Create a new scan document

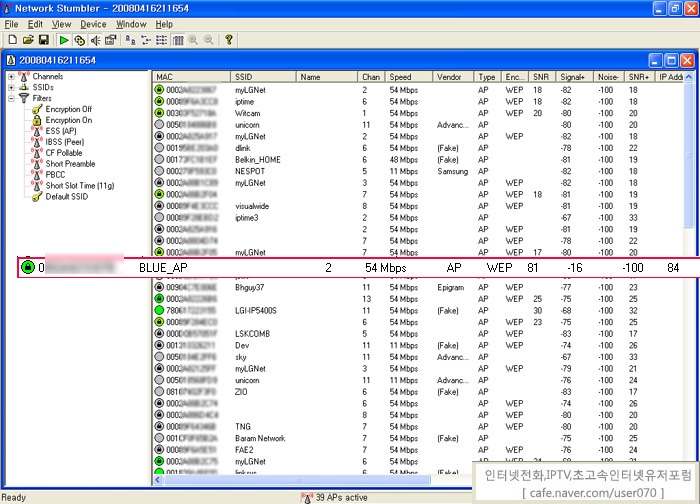tap(12, 40)
